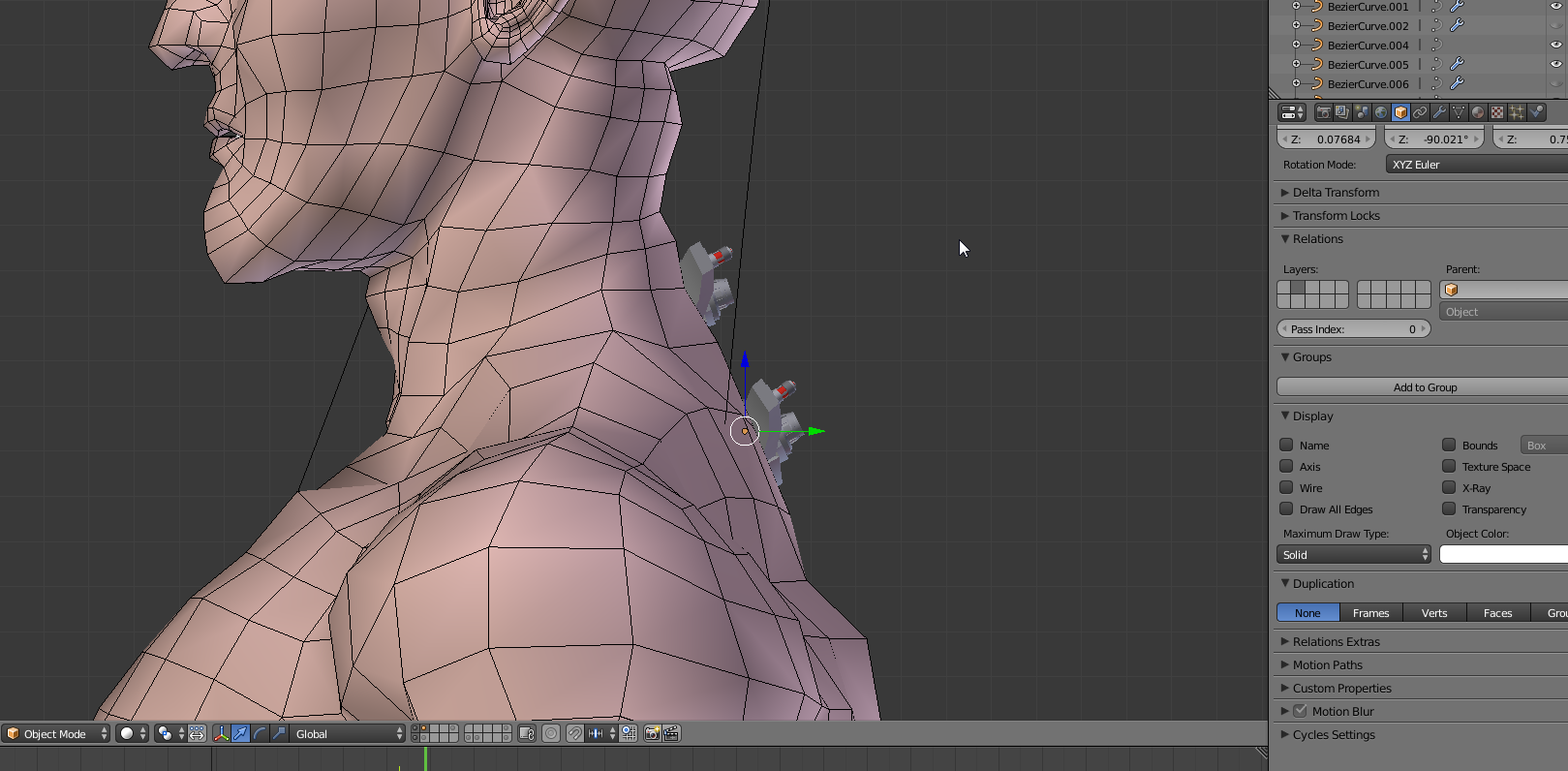Open Modifiers wrench tab in properties header
The image size is (1568, 771).
coord(1439,112)
